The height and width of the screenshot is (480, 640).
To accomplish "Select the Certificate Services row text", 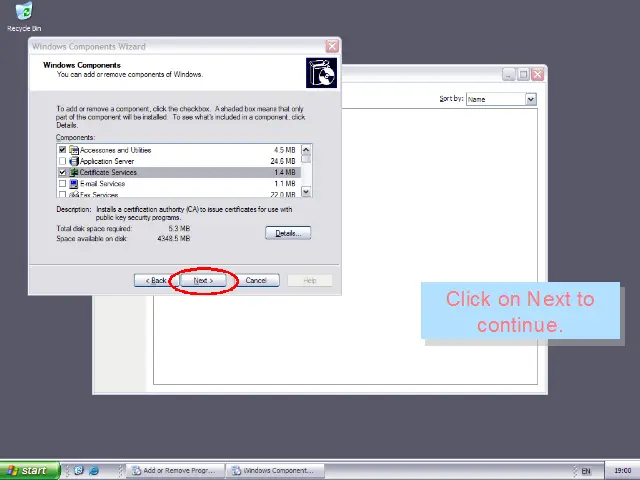I will click(108, 172).
